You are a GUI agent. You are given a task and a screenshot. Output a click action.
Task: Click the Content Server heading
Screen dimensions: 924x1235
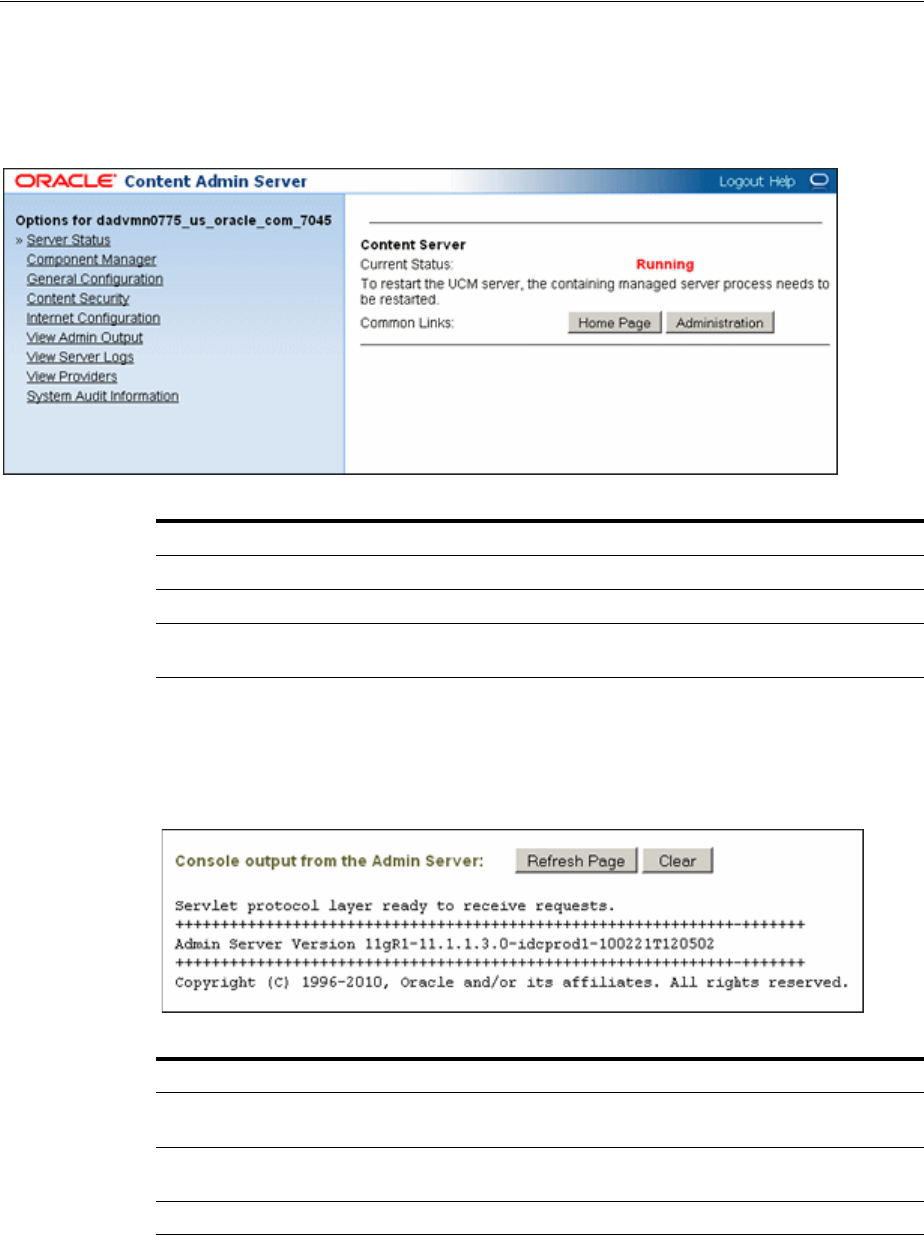(x=413, y=244)
